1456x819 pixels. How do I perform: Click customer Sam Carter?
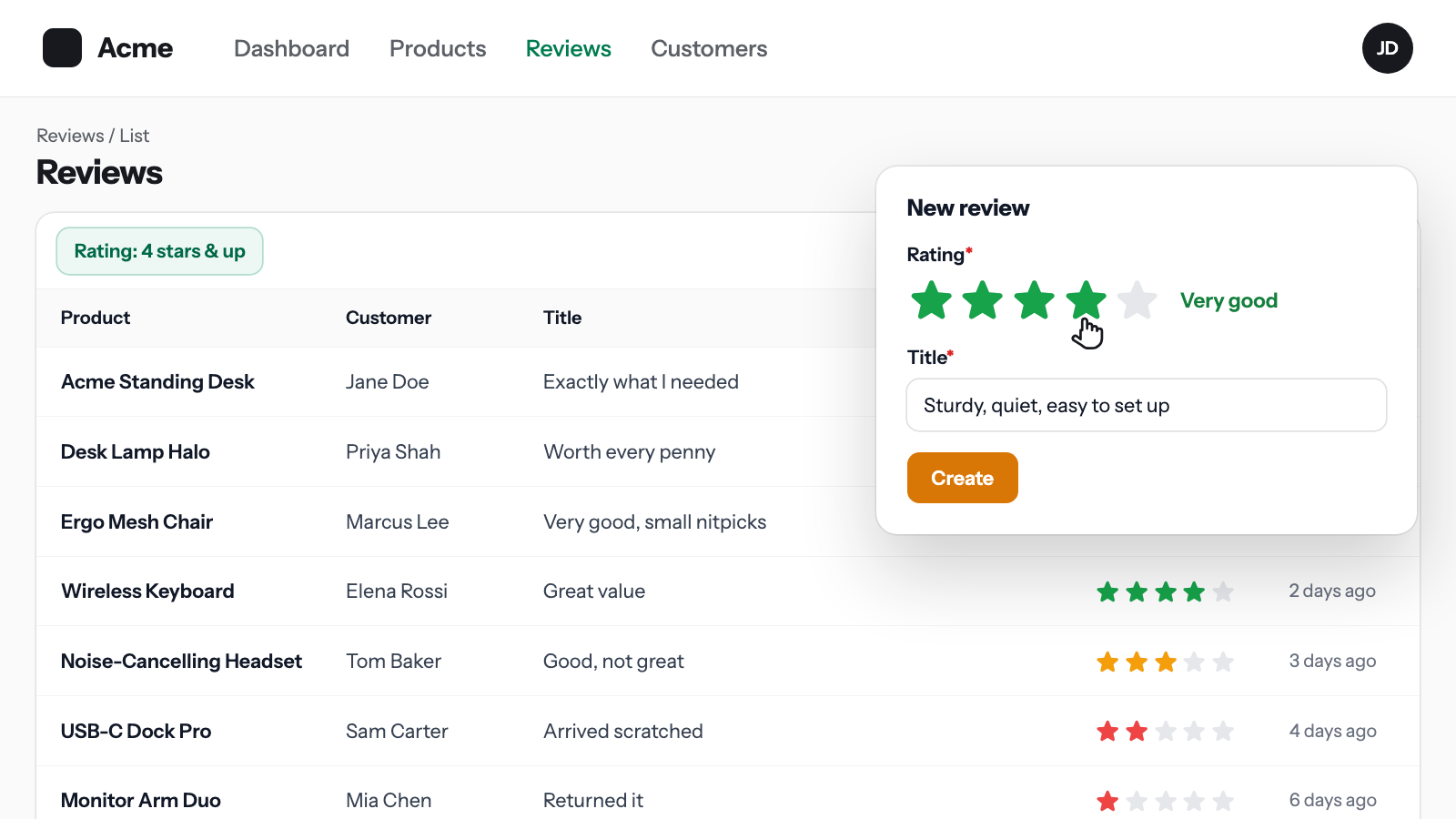point(397,731)
